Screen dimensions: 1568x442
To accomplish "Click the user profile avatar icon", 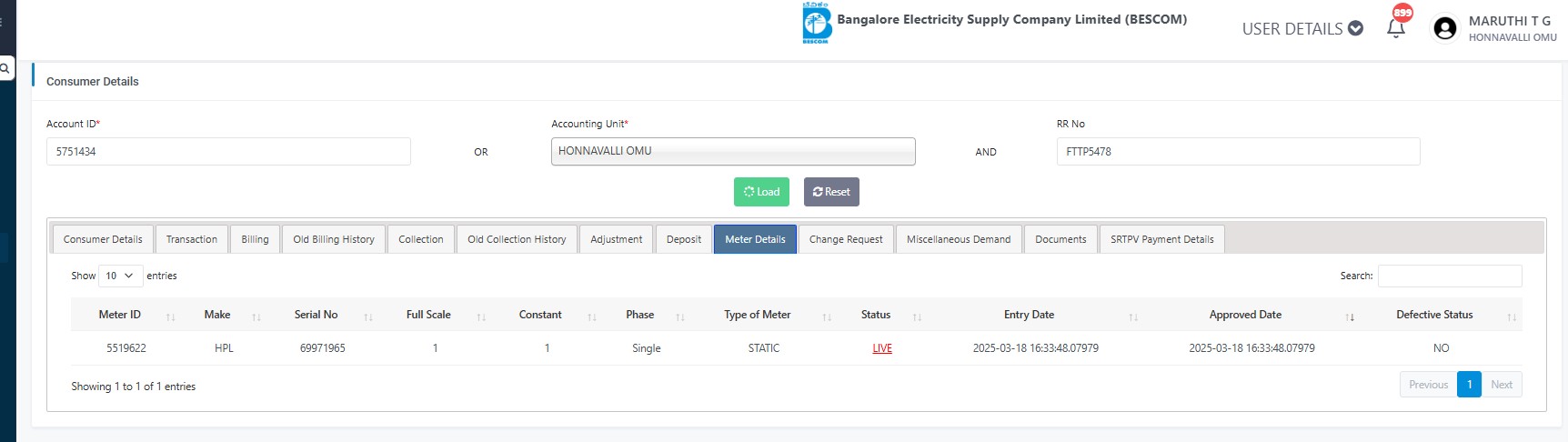I will [x=1444, y=28].
